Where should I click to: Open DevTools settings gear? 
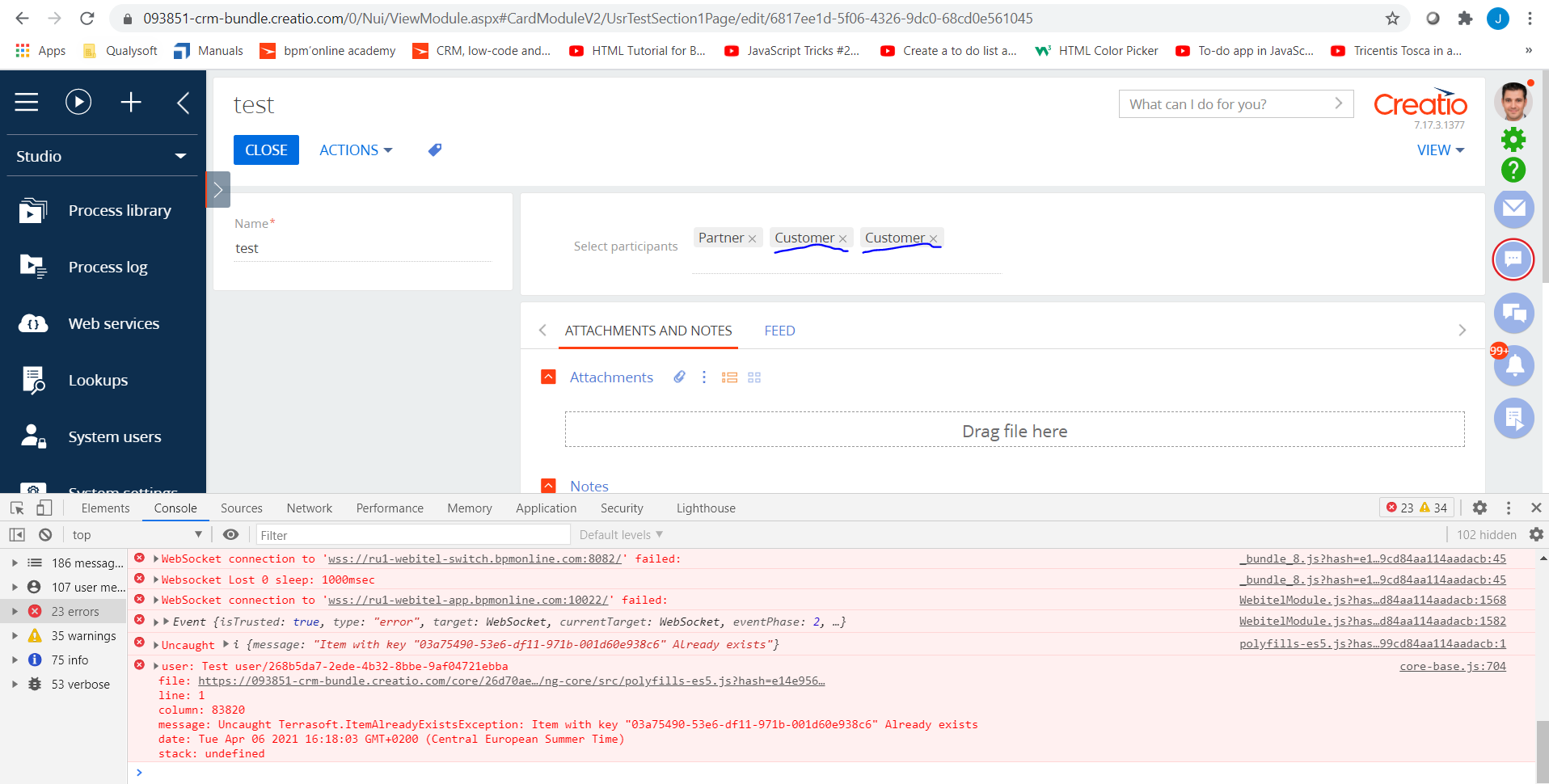1479,508
